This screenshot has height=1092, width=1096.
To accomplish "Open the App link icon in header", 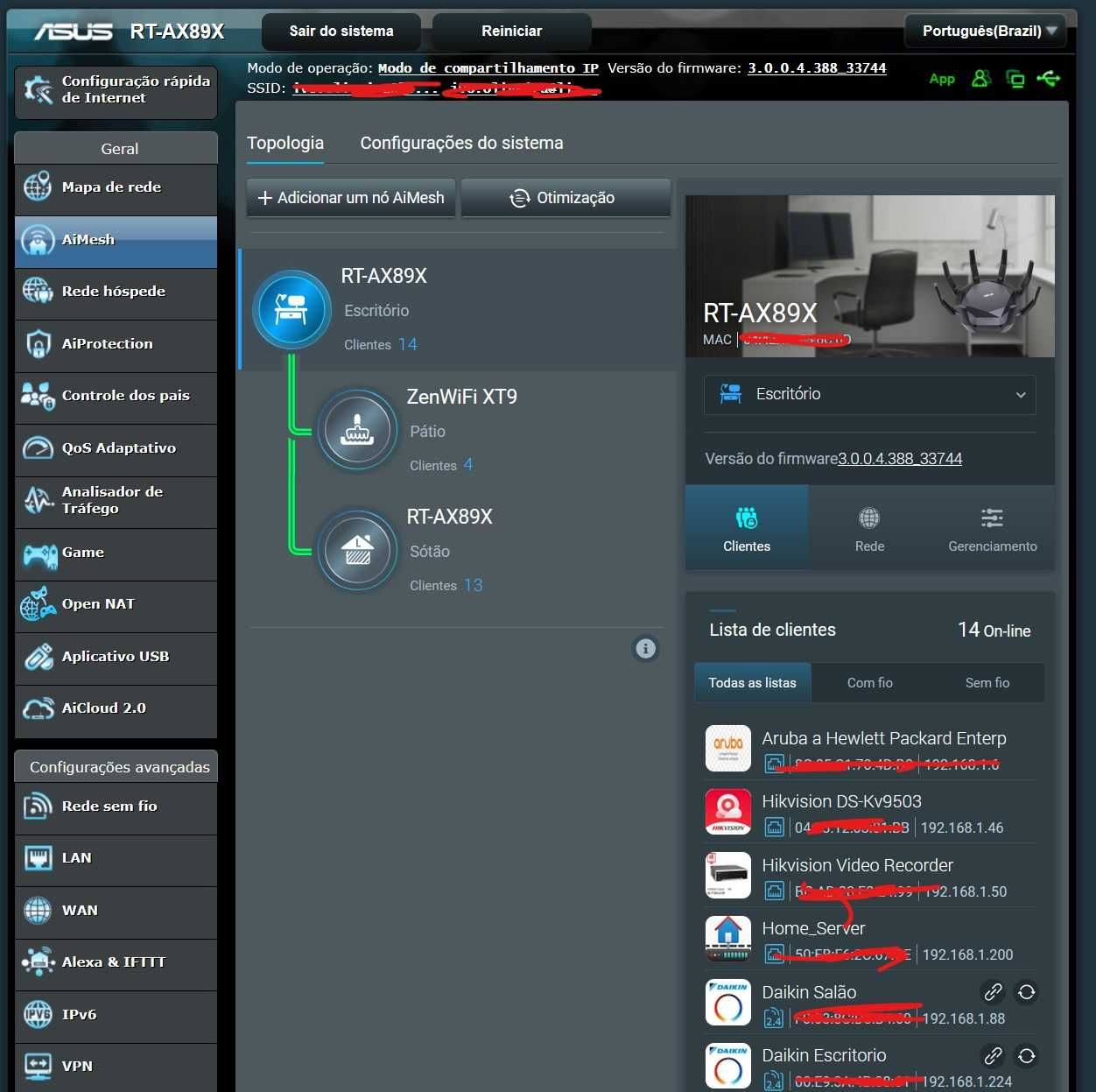I will pos(942,79).
